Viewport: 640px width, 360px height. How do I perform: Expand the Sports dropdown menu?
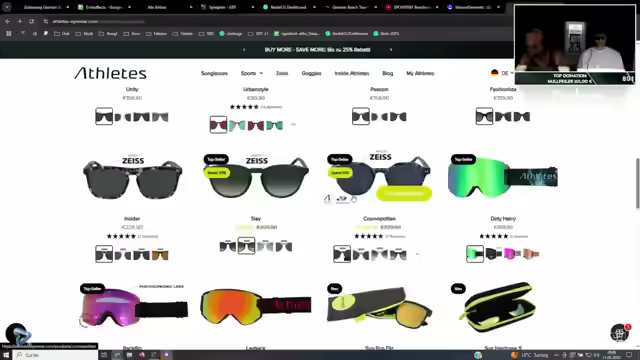(252, 73)
